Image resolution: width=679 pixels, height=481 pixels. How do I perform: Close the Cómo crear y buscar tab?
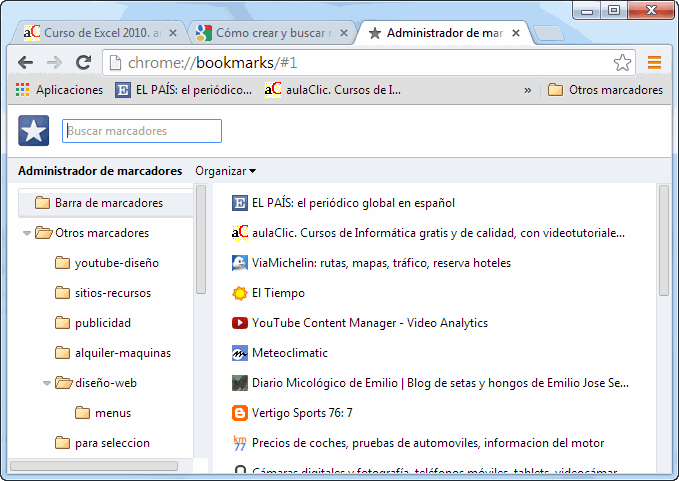[344, 33]
